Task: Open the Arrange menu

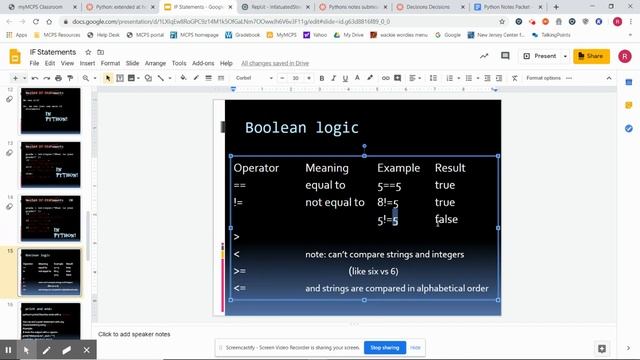Action: click(155, 63)
